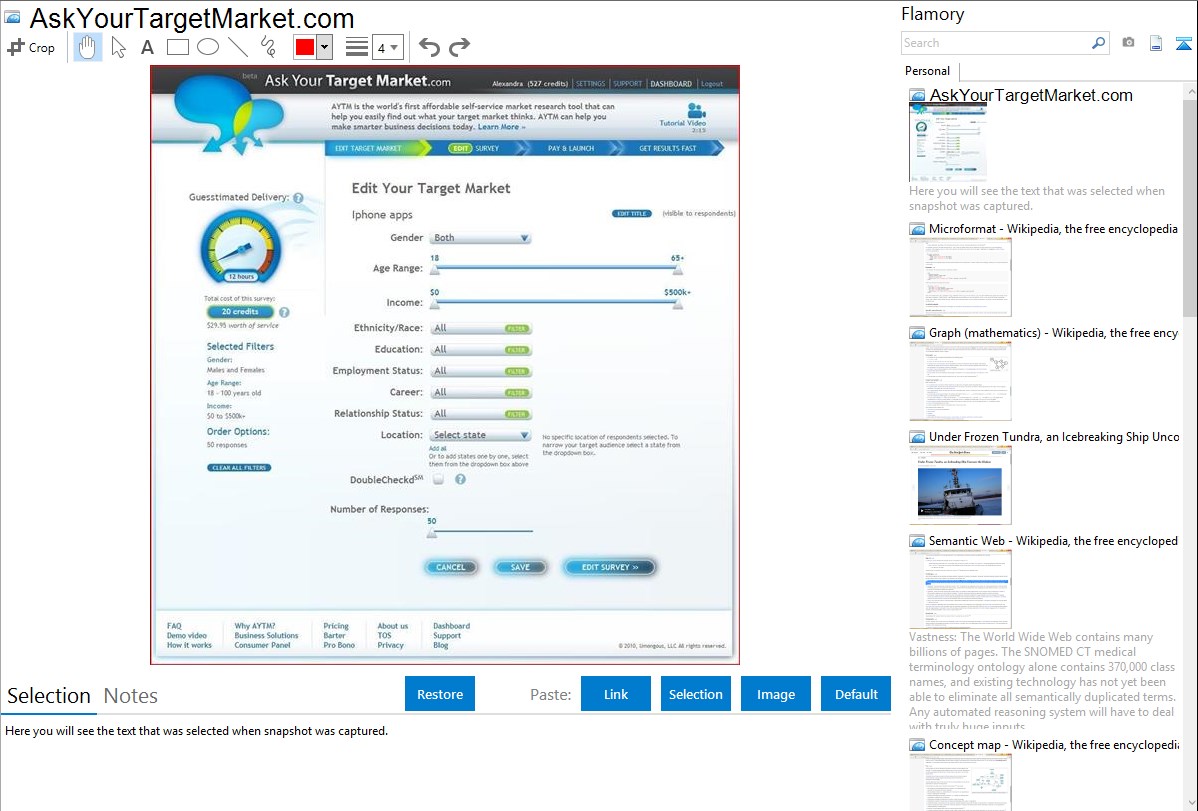
Task: Select the 'AskYourTargetMarket.com' title in the snapshot list
Action: click(1031, 96)
